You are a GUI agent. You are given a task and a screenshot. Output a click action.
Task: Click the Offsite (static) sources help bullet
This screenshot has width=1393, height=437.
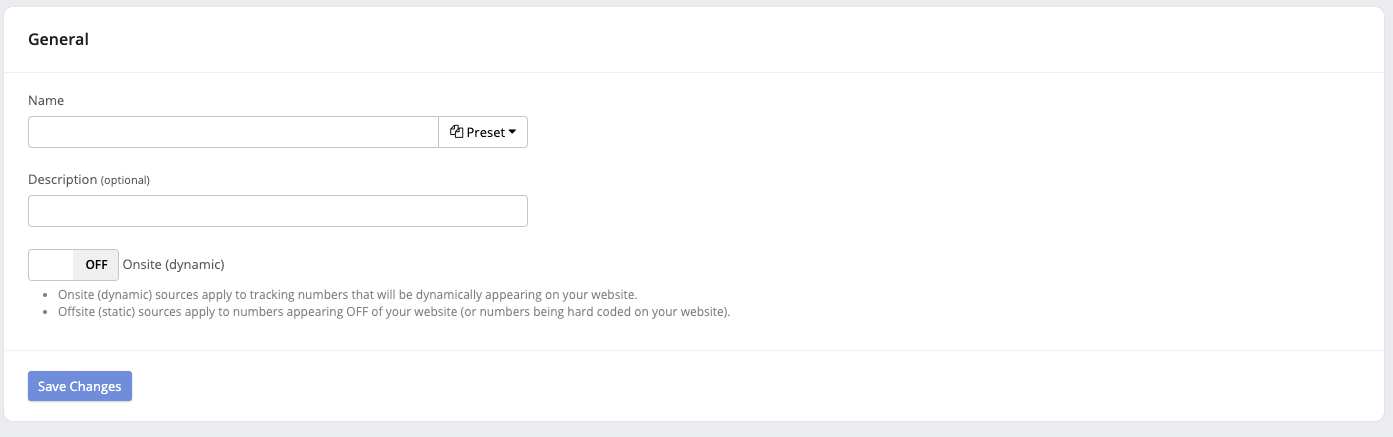click(394, 311)
